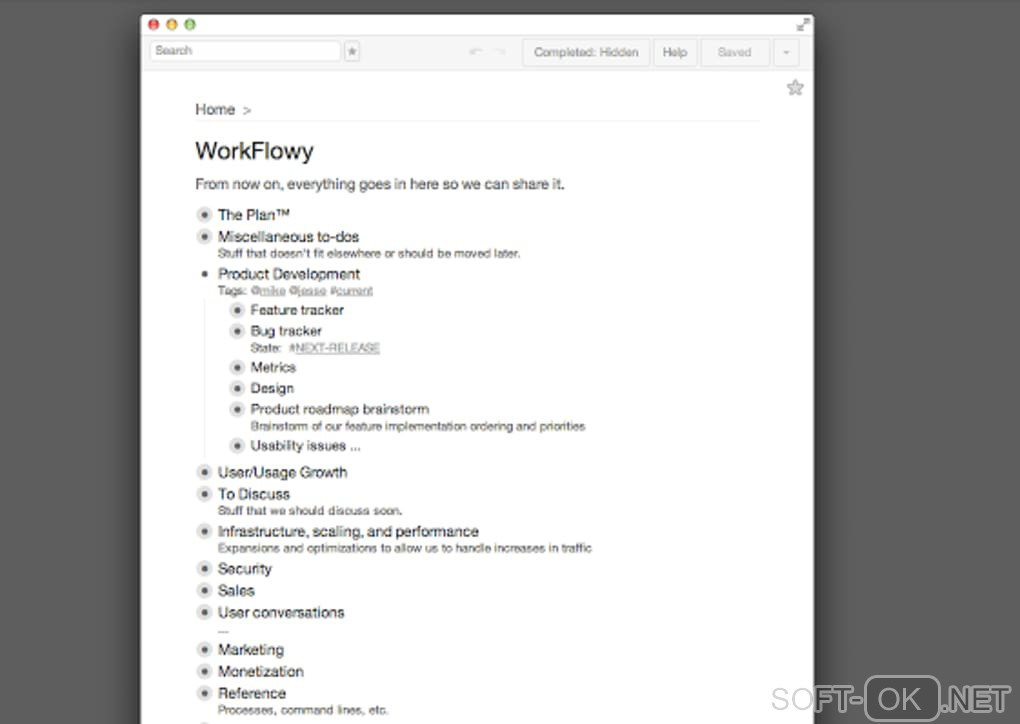Click the WorkFlowy title heading
The width and height of the screenshot is (1020, 724).
[x=254, y=151]
